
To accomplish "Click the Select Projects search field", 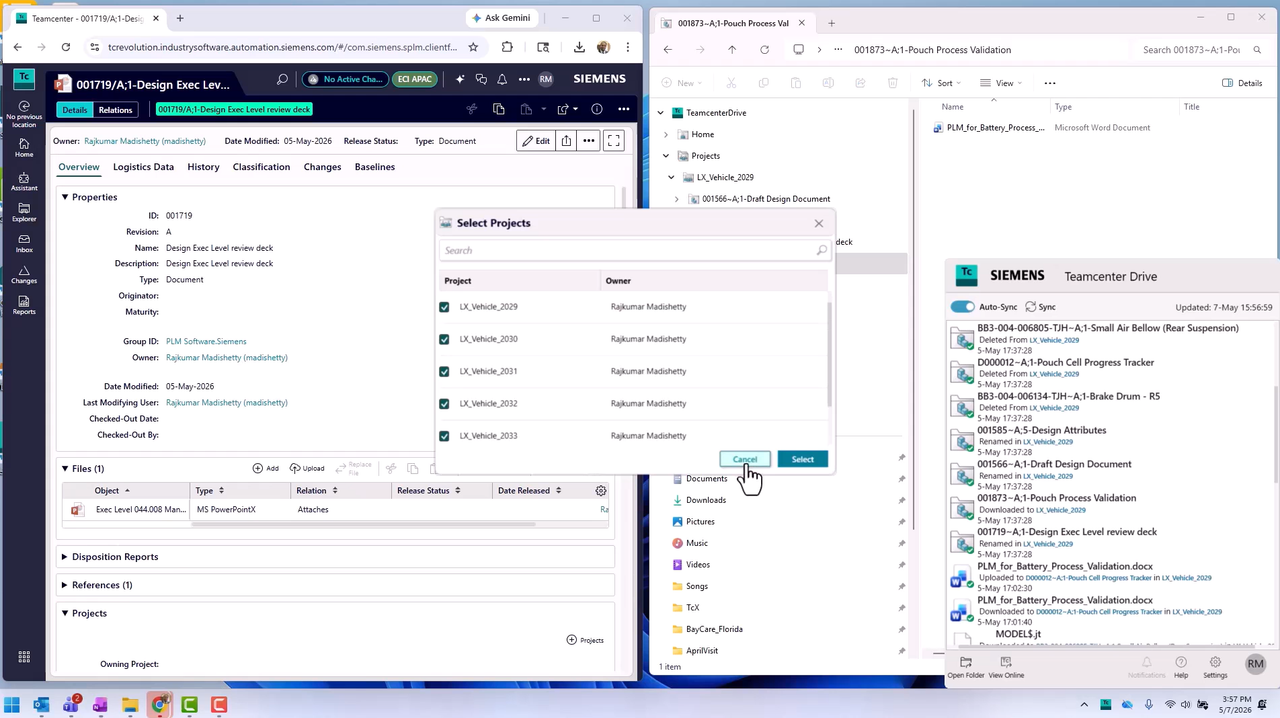I will tap(634, 250).
